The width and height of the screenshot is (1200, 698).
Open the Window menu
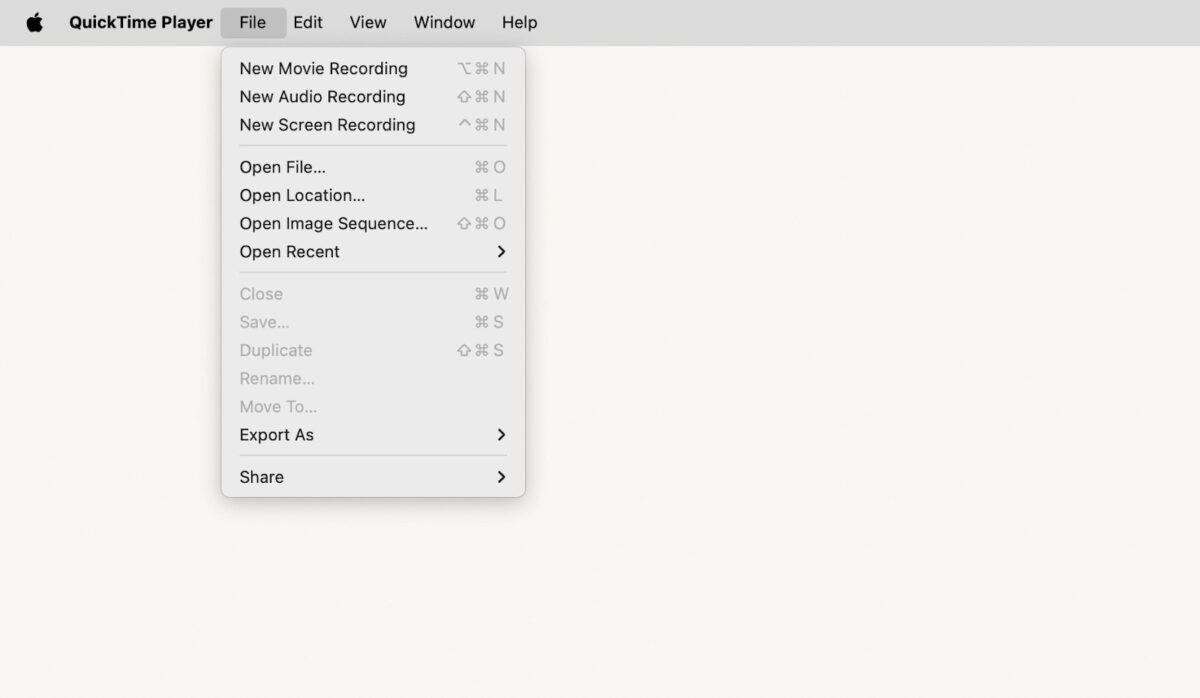(444, 22)
